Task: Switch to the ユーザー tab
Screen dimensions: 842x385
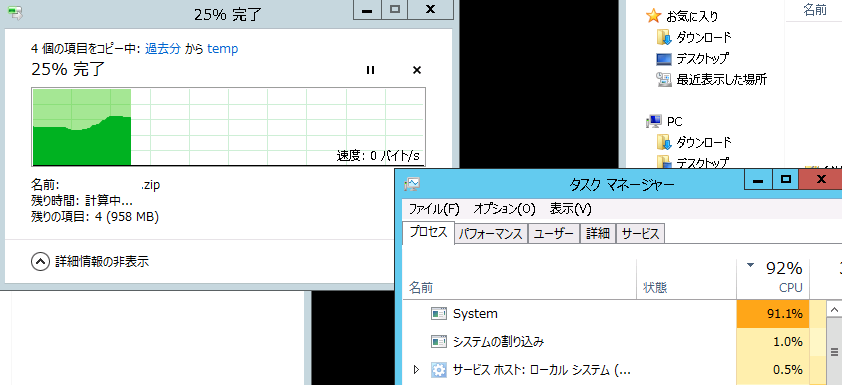Action: coord(554,234)
